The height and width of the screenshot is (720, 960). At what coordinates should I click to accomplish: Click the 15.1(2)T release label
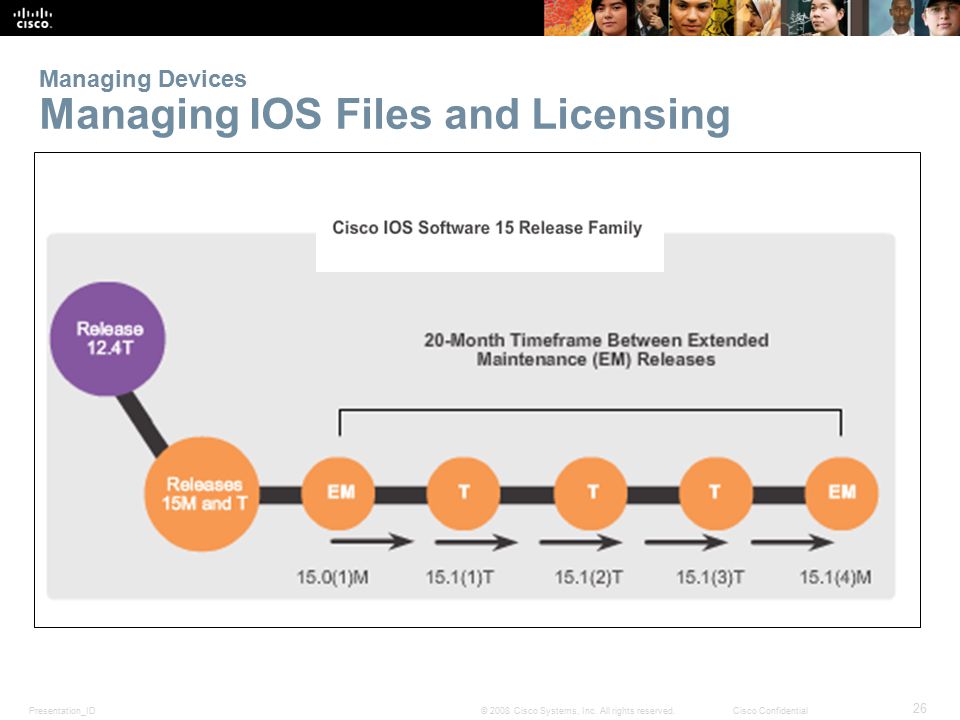click(x=588, y=577)
